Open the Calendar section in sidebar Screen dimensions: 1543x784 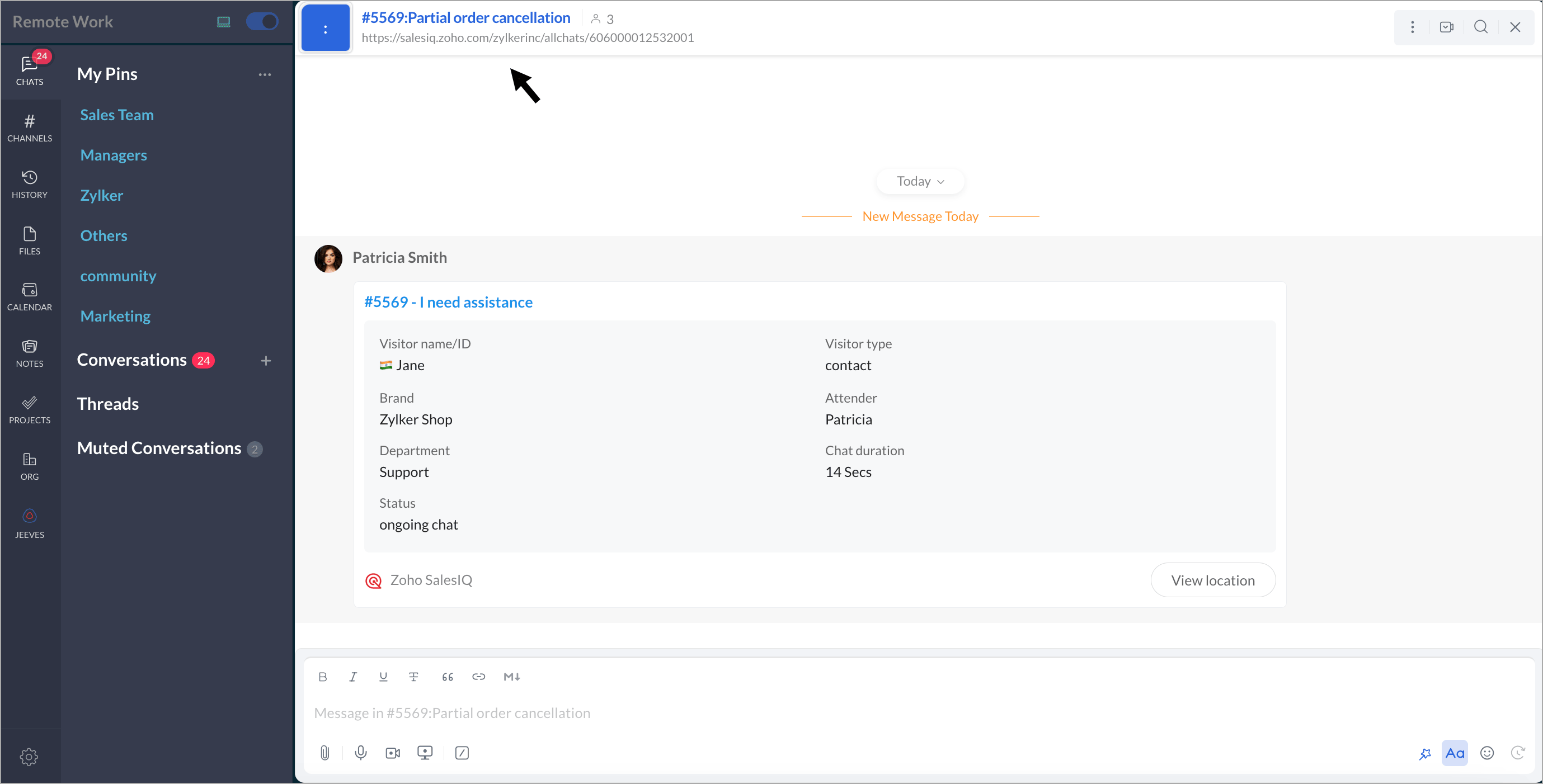[x=29, y=296]
